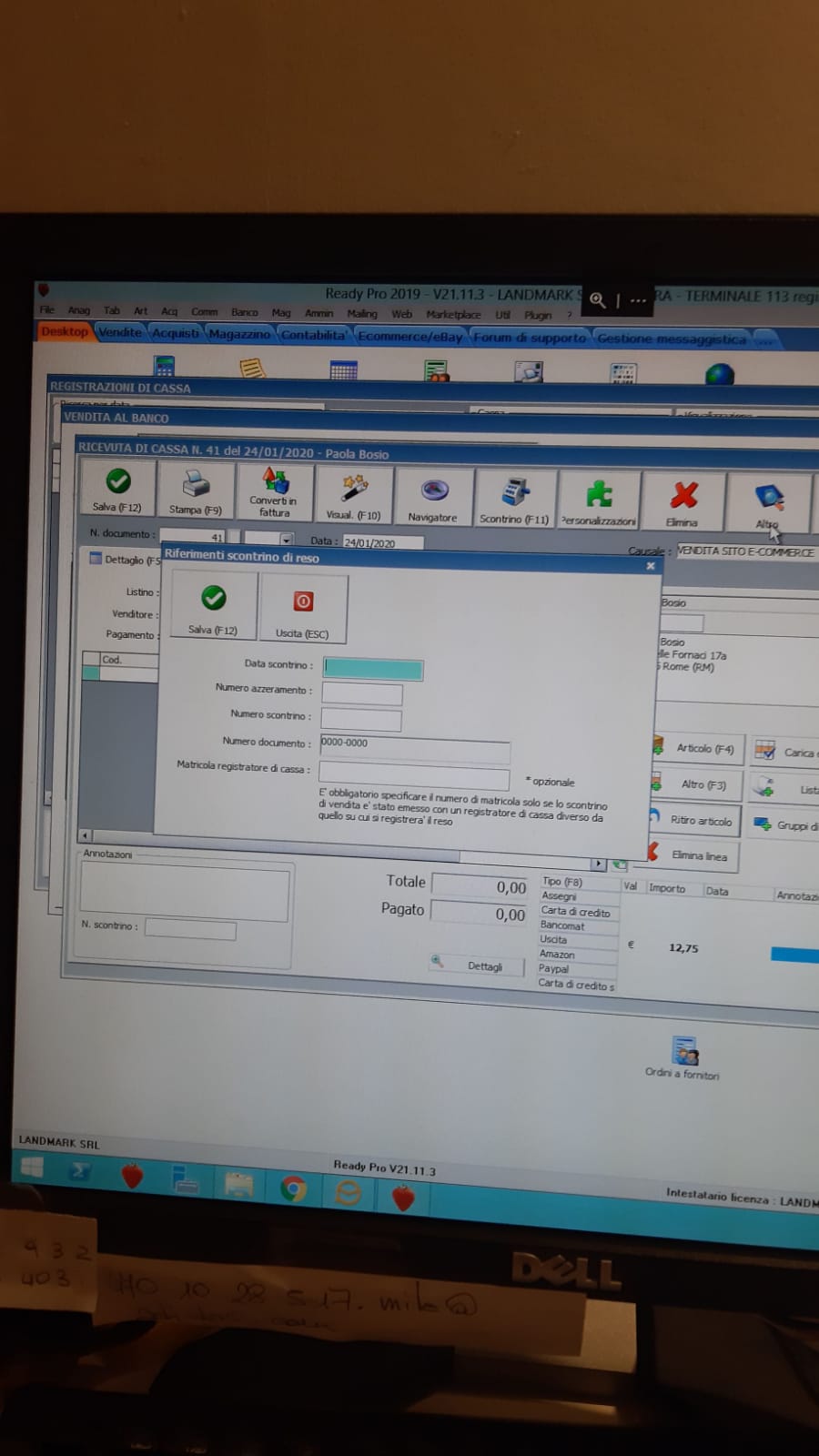This screenshot has width=819, height=1456.
Task: Click the Numero documento field showing 0000-0000
Action: coord(415,748)
